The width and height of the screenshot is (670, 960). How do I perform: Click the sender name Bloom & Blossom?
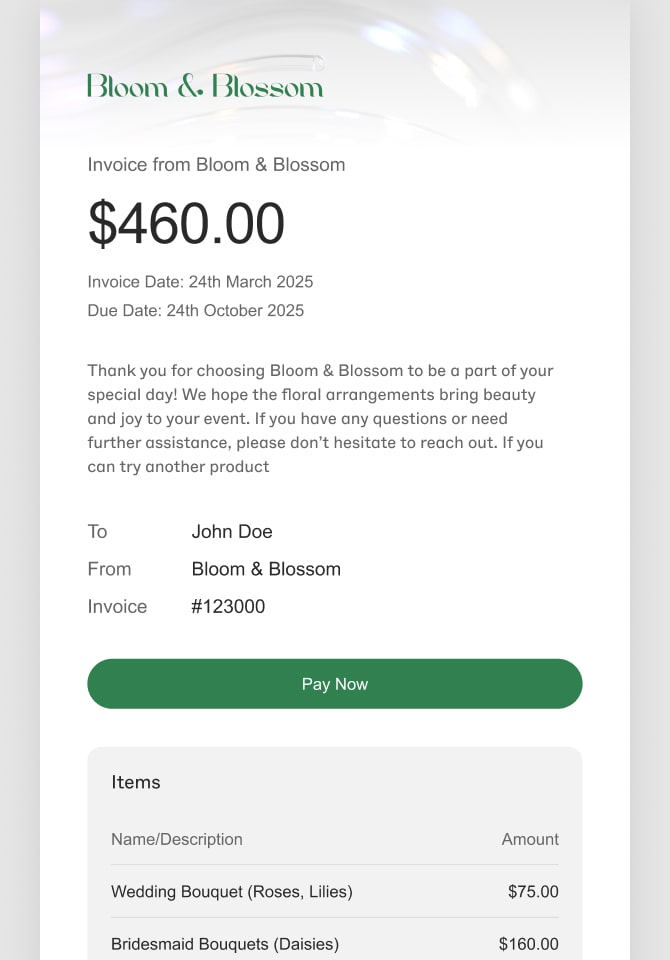tap(266, 569)
